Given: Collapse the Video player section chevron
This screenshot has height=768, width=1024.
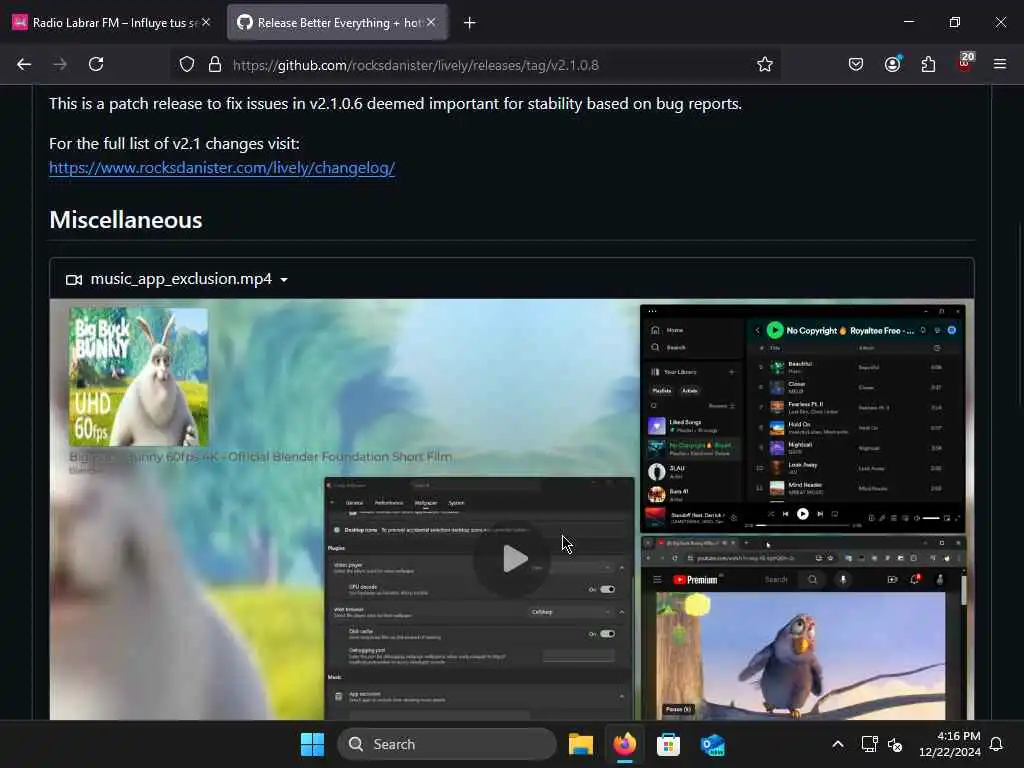Looking at the screenshot, I should pyautogui.click(x=622, y=568).
